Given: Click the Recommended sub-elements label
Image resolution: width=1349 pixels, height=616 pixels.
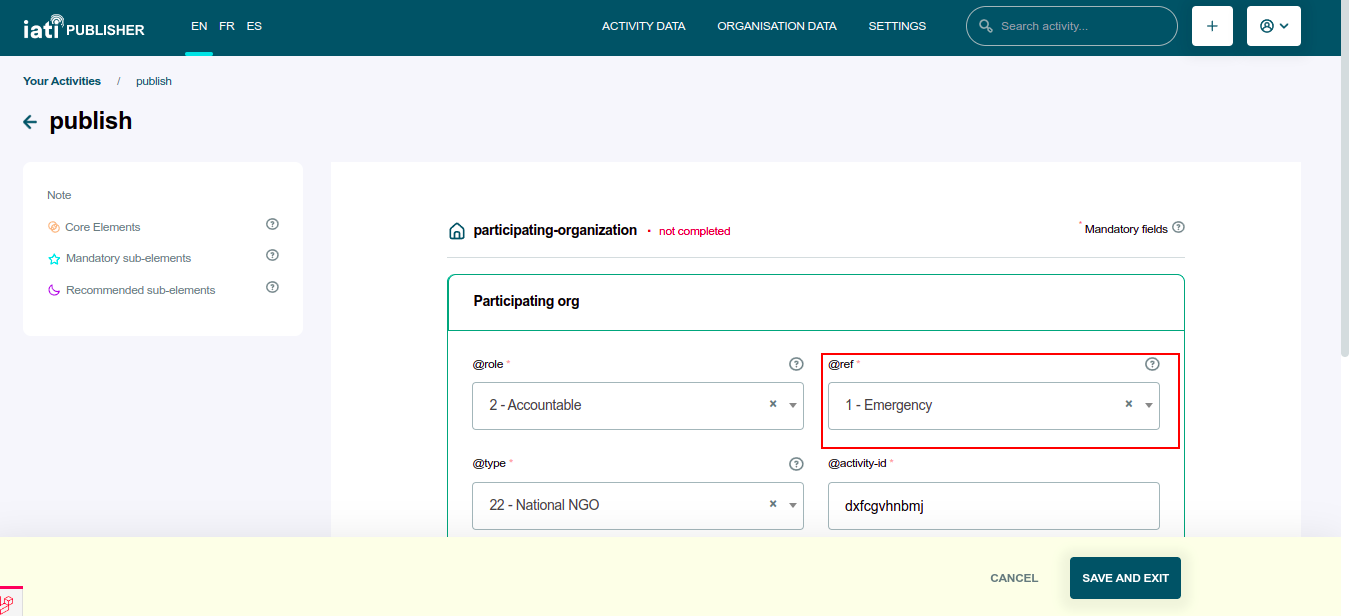Looking at the screenshot, I should point(140,290).
